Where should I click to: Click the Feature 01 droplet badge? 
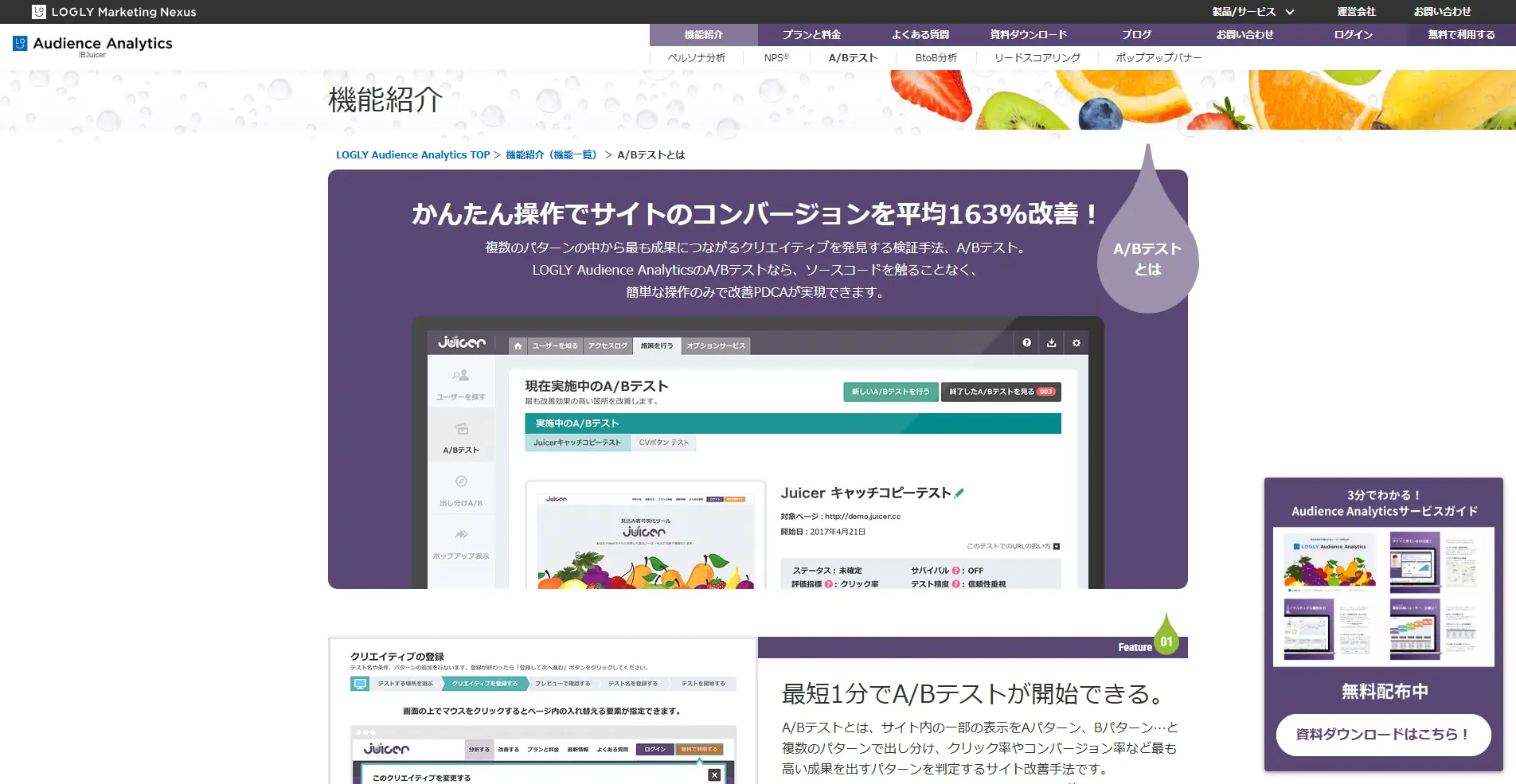tap(1166, 634)
